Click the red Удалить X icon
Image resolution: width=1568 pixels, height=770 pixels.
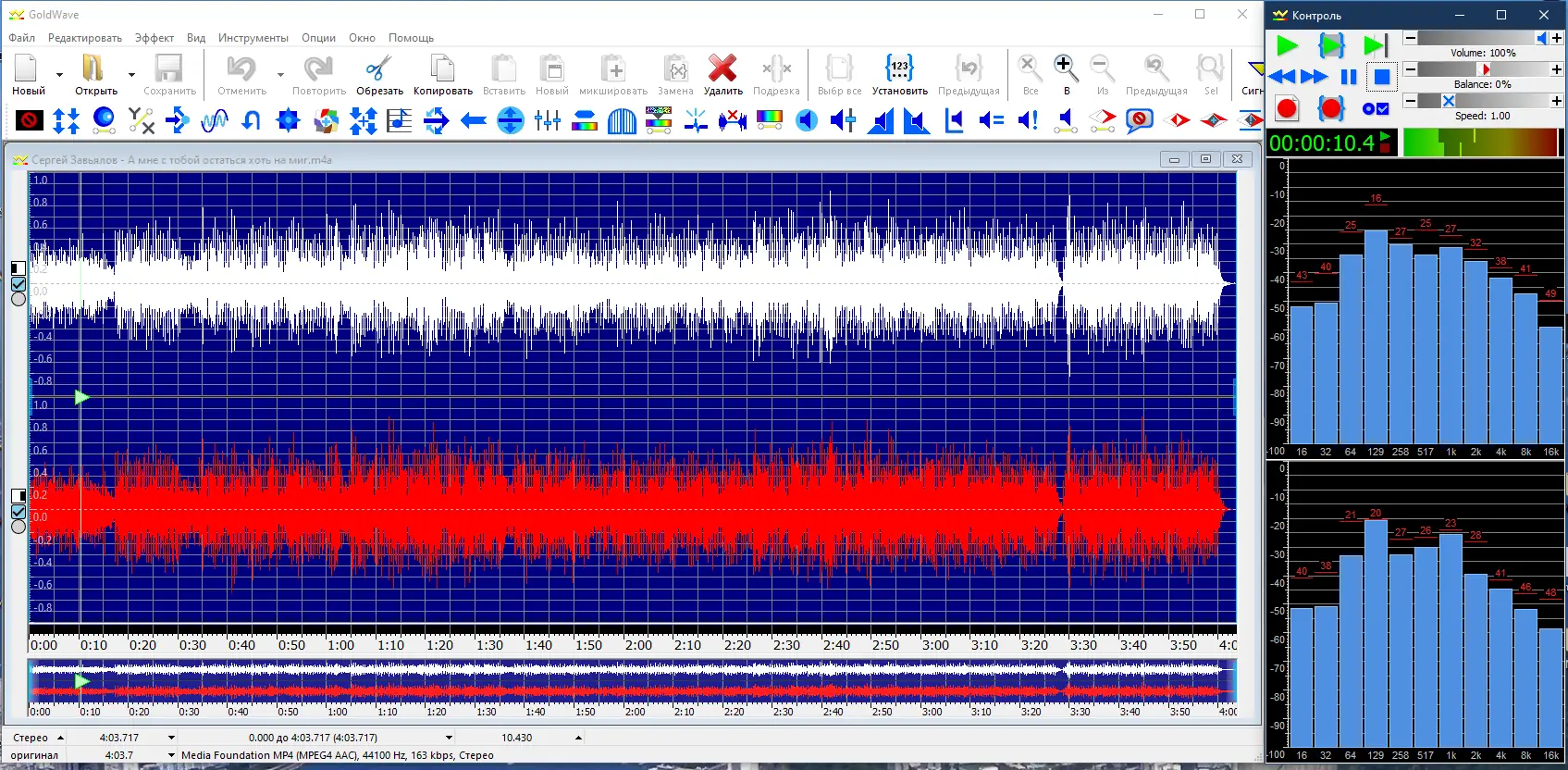[722, 69]
